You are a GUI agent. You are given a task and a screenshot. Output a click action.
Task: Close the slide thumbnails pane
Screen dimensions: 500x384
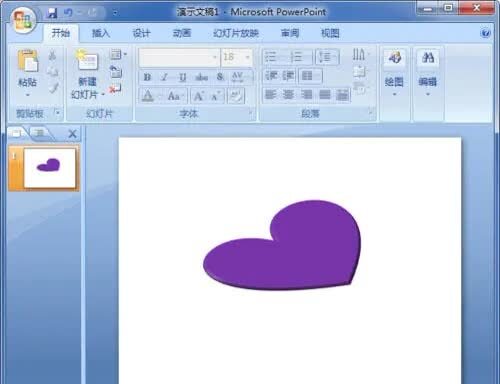[72, 134]
